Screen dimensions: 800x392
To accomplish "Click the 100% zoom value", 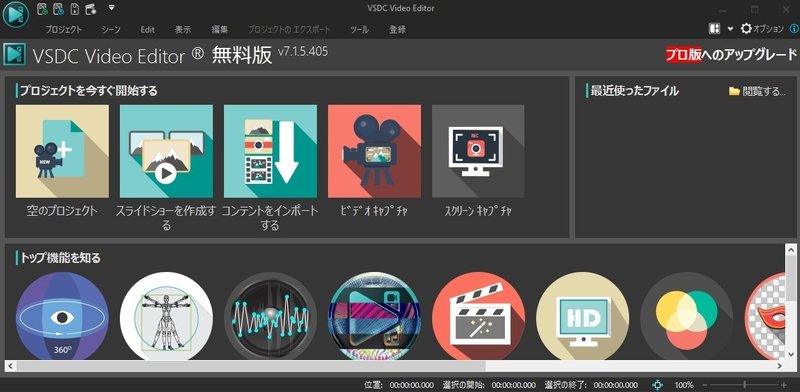I will (x=684, y=385).
